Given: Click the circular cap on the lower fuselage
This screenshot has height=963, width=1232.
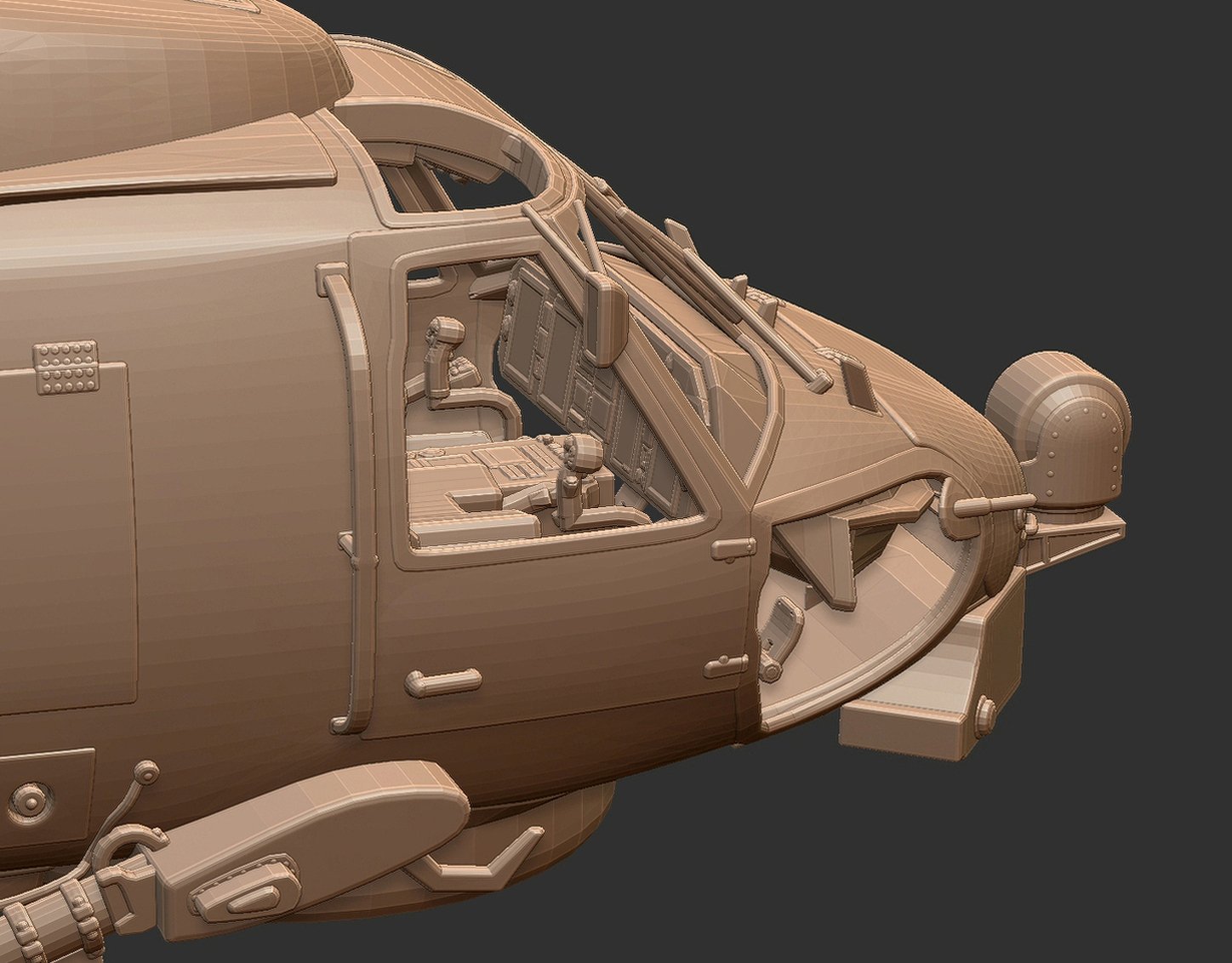Looking at the screenshot, I should click(31, 801).
